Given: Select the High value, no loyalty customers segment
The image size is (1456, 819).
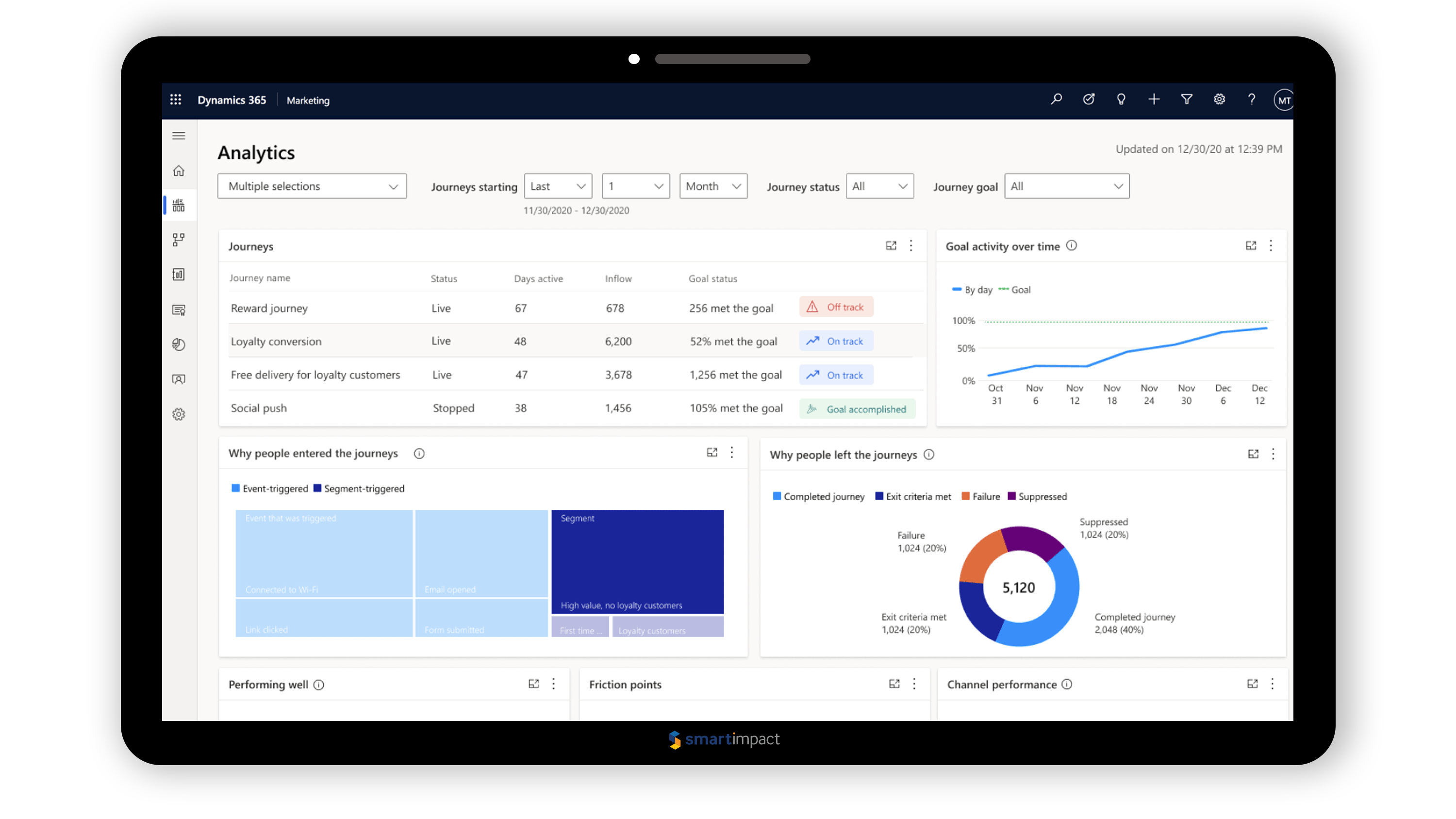Looking at the screenshot, I should tap(638, 561).
